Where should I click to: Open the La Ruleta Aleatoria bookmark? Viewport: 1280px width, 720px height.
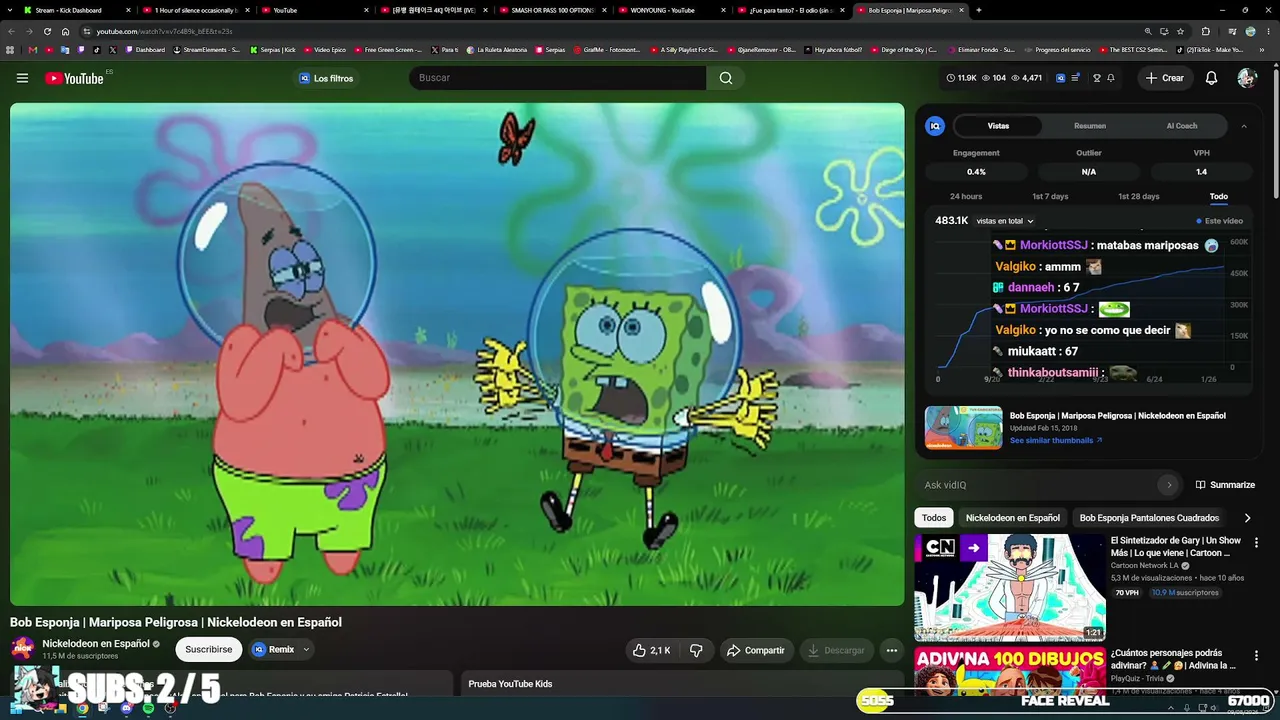click(x=496, y=50)
